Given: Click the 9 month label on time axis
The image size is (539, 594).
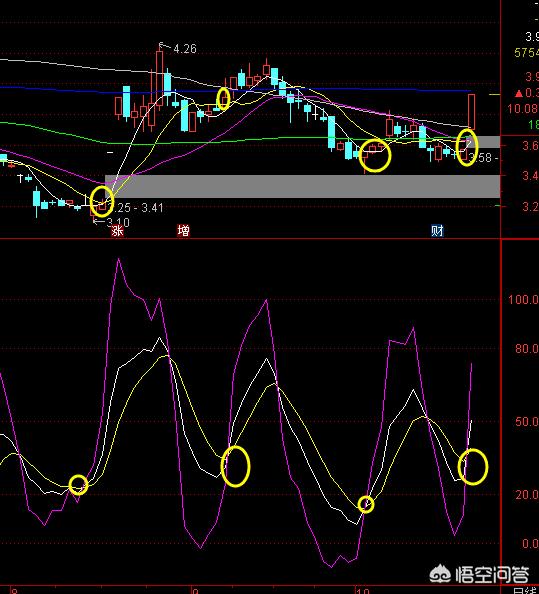Looking at the screenshot, I should point(195,591).
